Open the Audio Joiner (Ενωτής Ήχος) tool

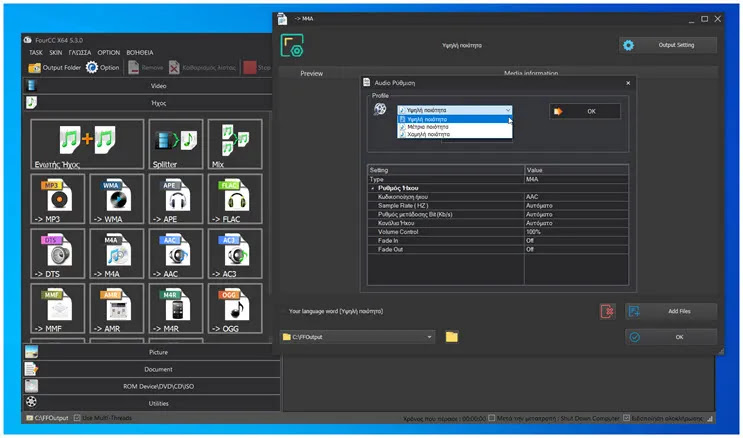(87, 144)
